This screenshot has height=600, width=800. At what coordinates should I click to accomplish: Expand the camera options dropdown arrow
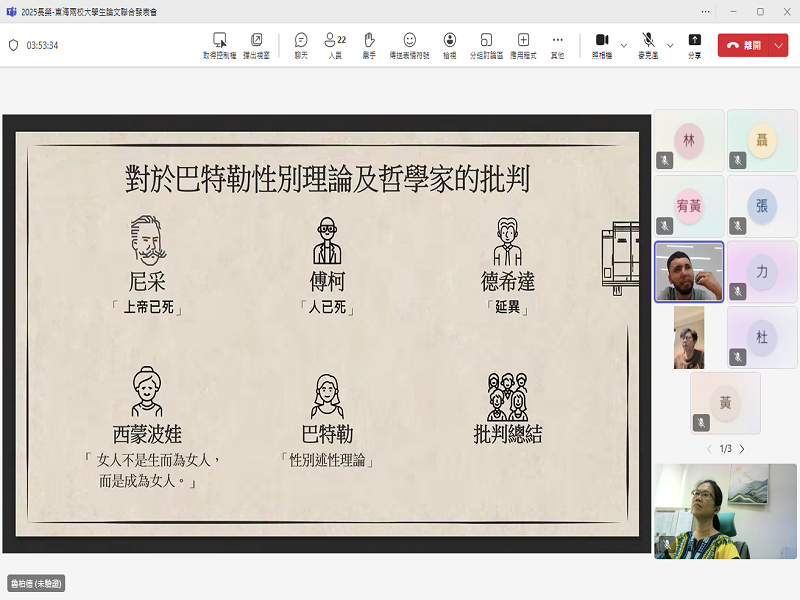click(624, 45)
